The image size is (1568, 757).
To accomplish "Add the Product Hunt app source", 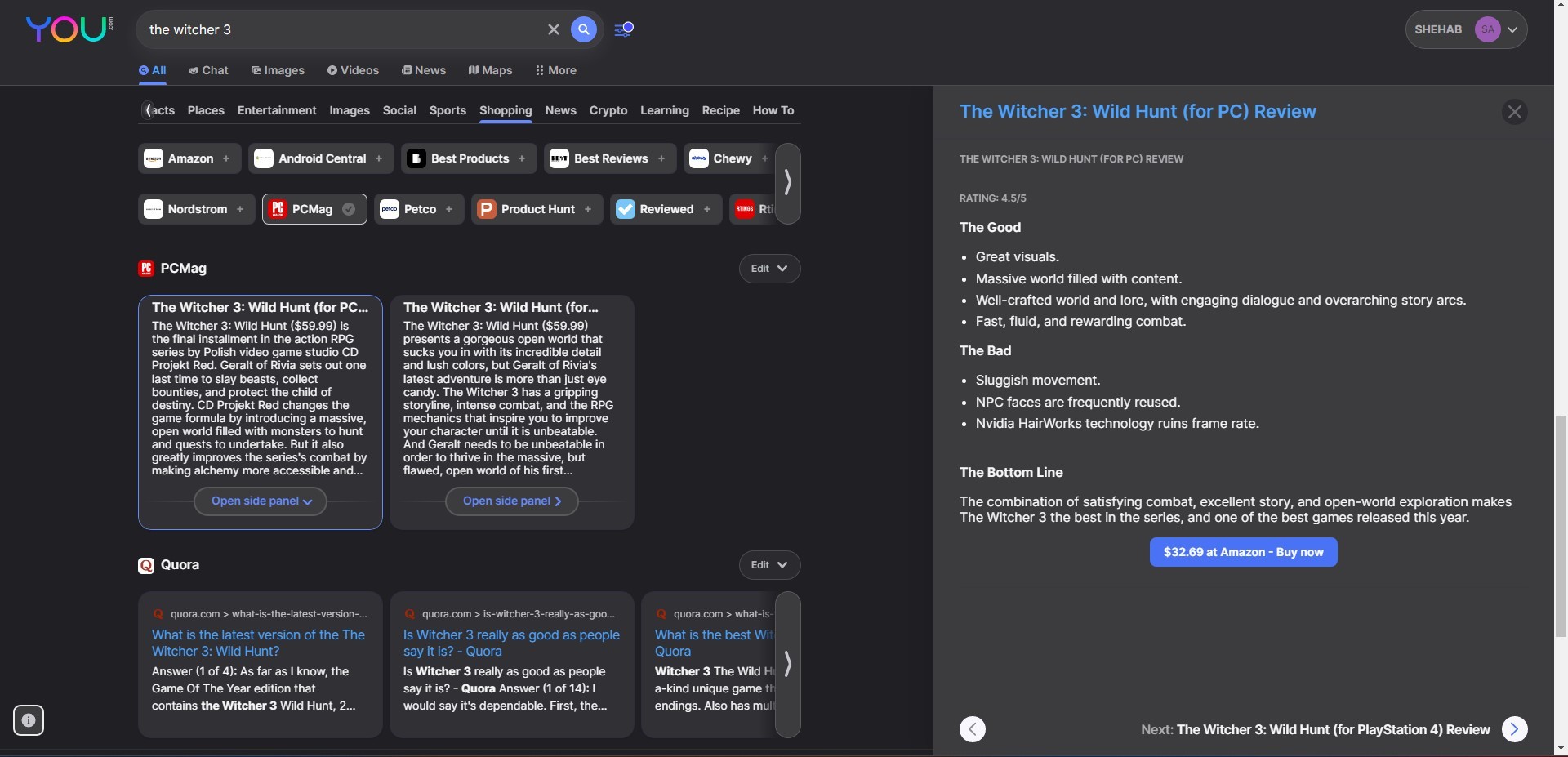I will pyautogui.click(x=588, y=209).
